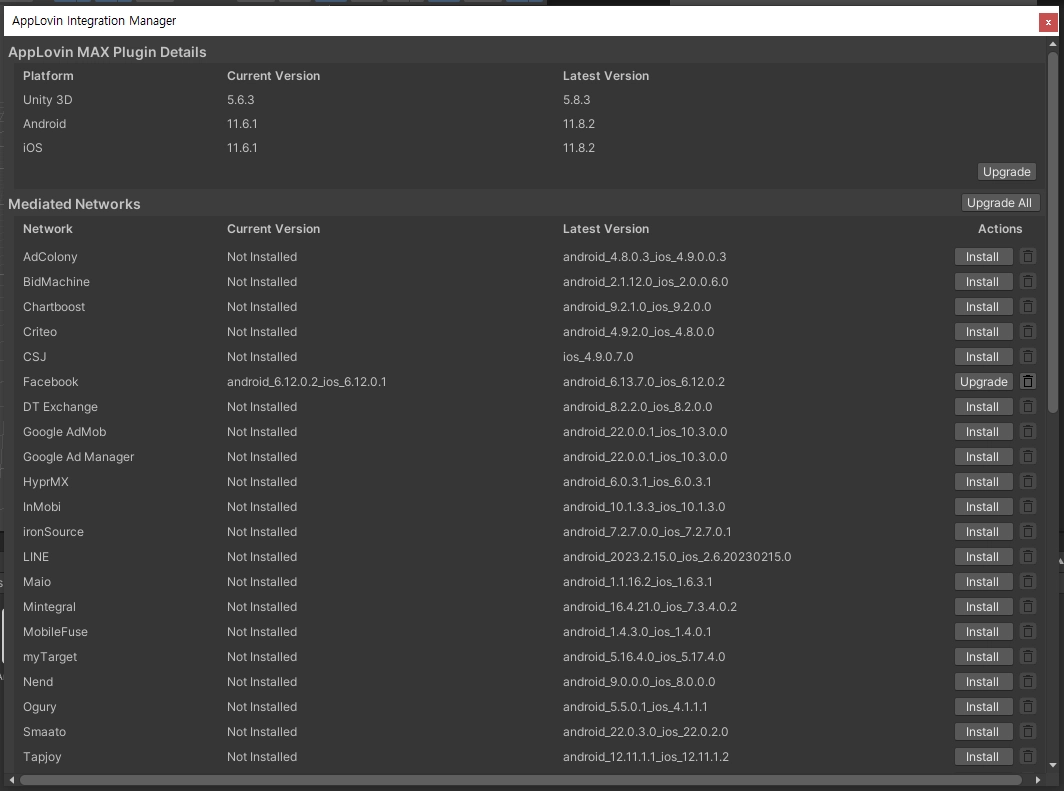1064x791 pixels.
Task: Click Mintegral latest version android_16.4.21.0_ios_7.3.4.0.2
Action: pos(649,606)
